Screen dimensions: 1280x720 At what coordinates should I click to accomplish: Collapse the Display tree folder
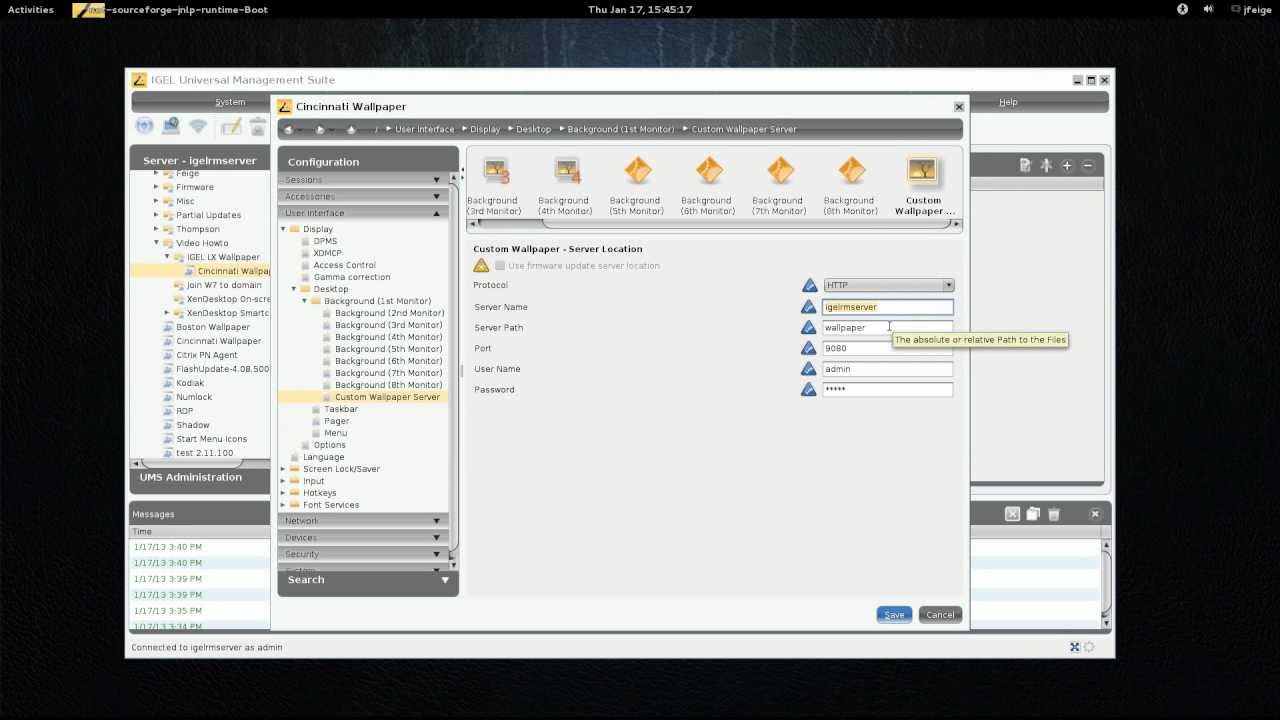click(284, 229)
